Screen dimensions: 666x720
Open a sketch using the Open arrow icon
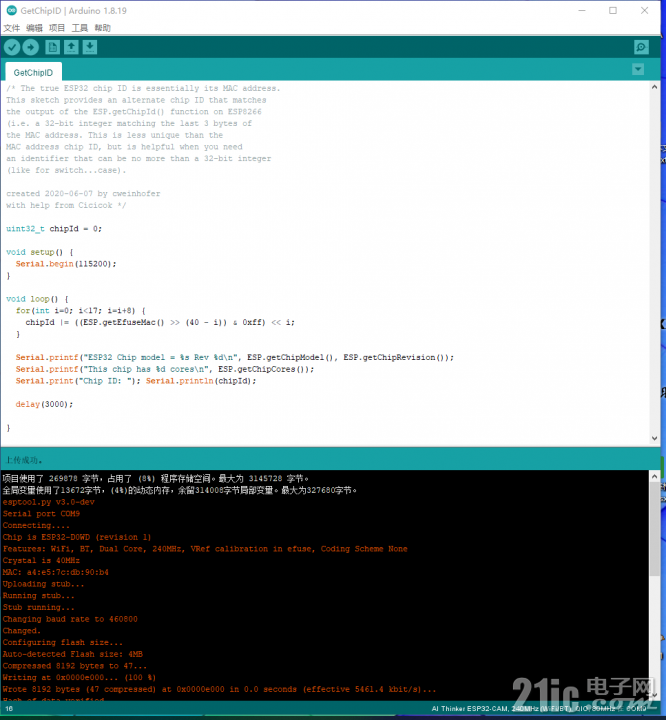click(71, 47)
